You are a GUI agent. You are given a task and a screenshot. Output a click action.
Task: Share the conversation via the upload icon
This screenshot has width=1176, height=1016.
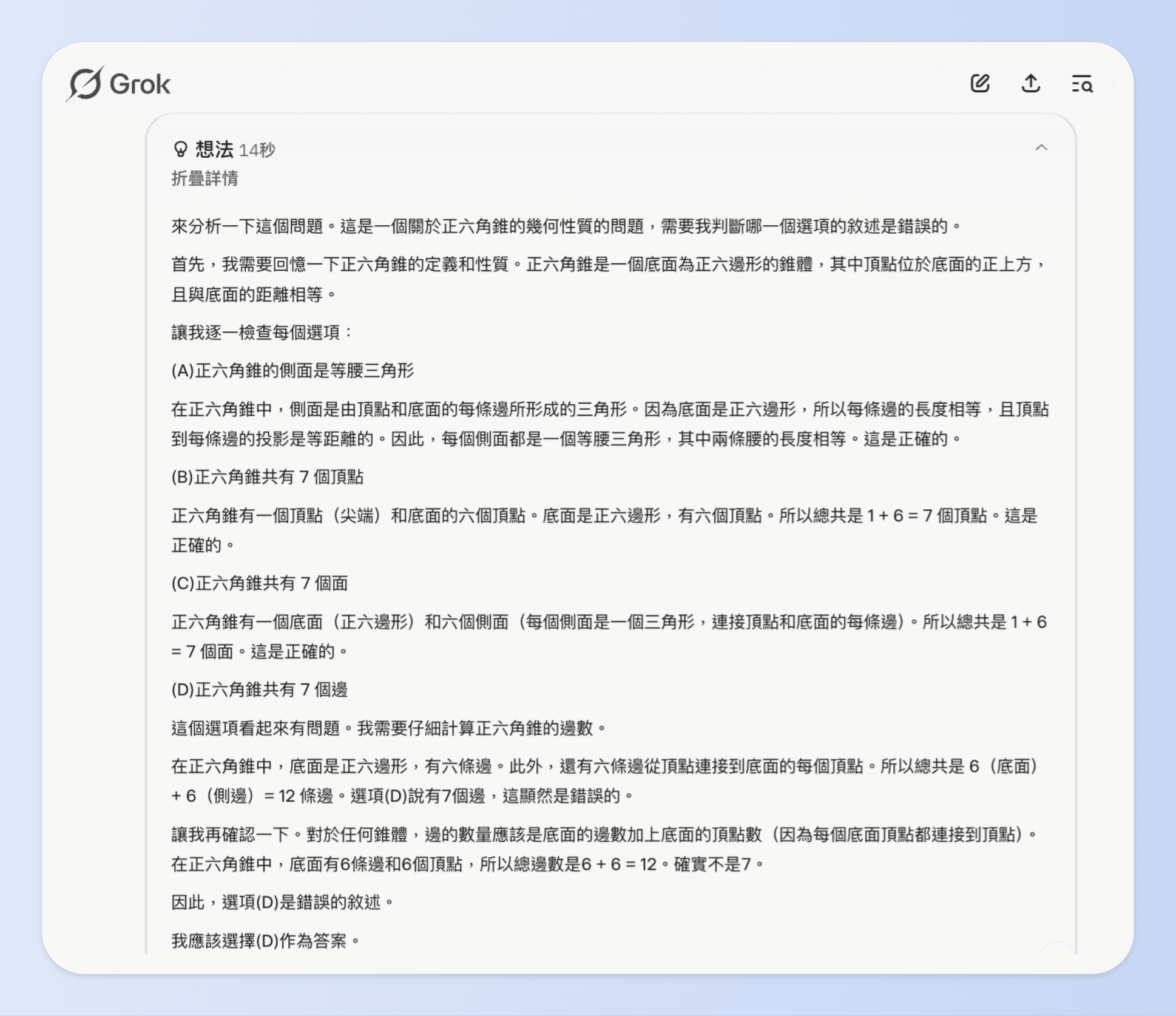1030,84
